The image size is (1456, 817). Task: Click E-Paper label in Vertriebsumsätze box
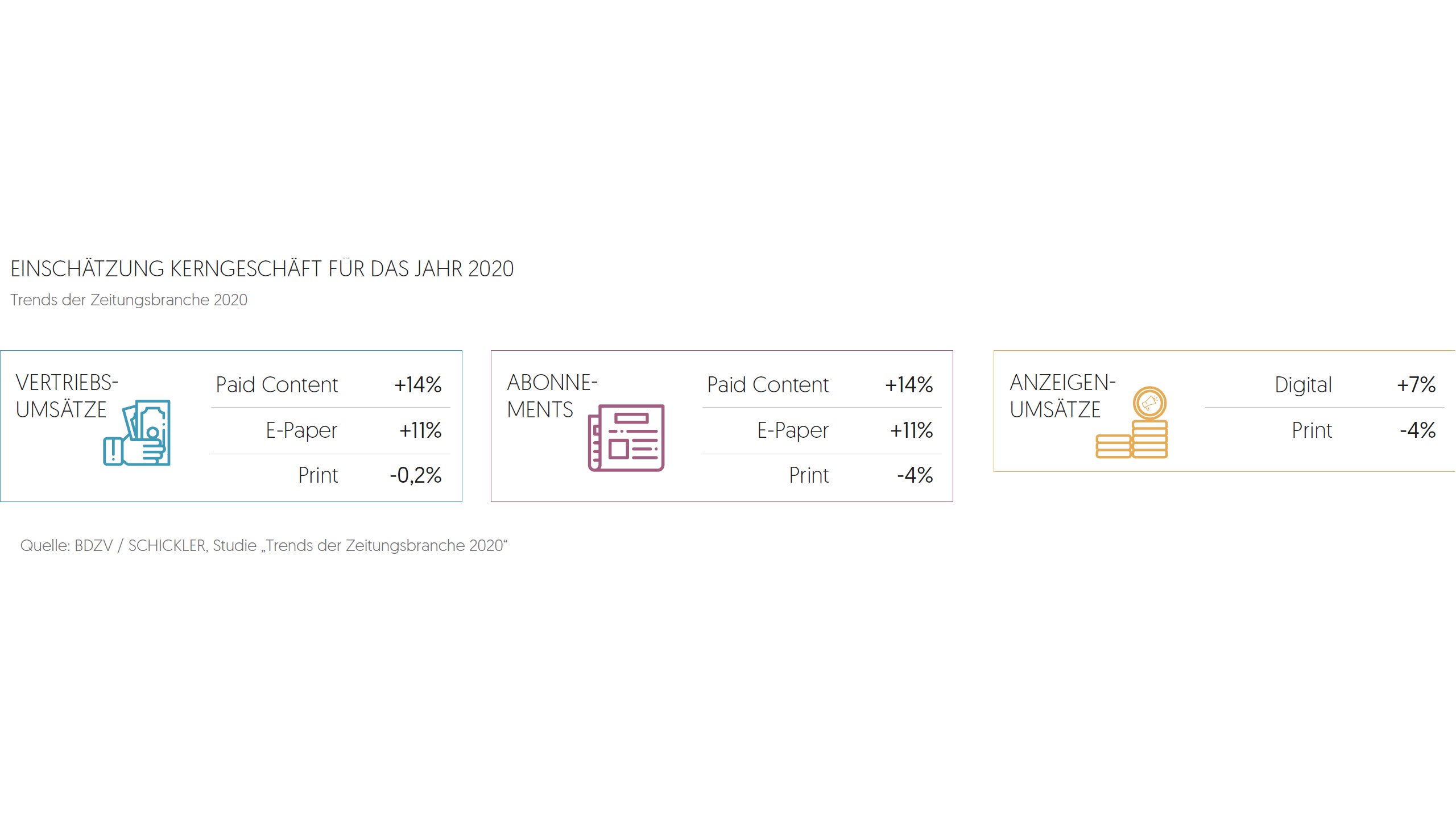pos(301,430)
